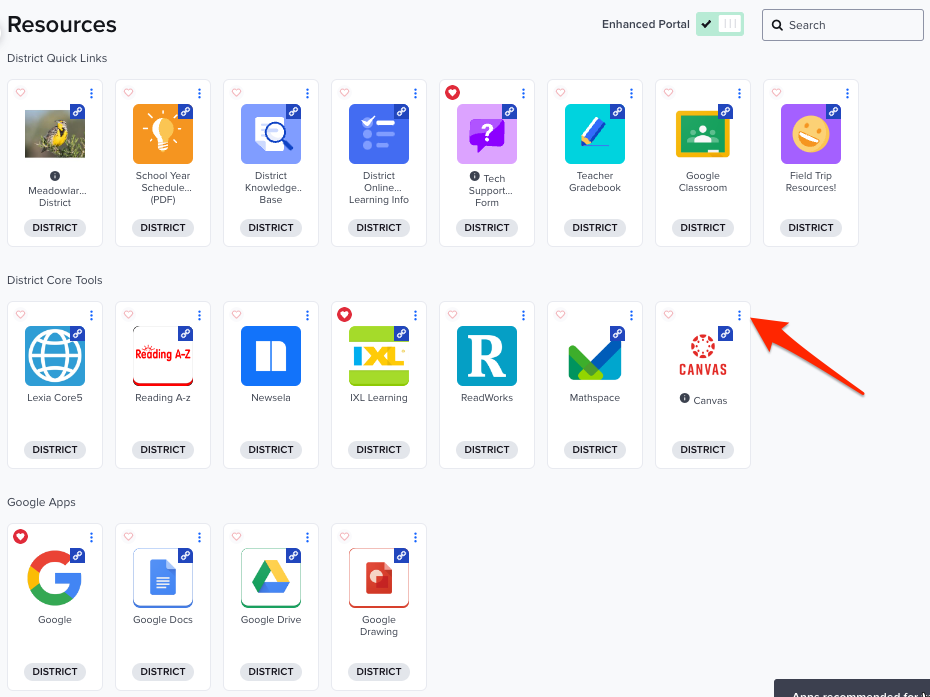Click the Search input field
Viewport: 930px width, 697px height.
coord(852,25)
